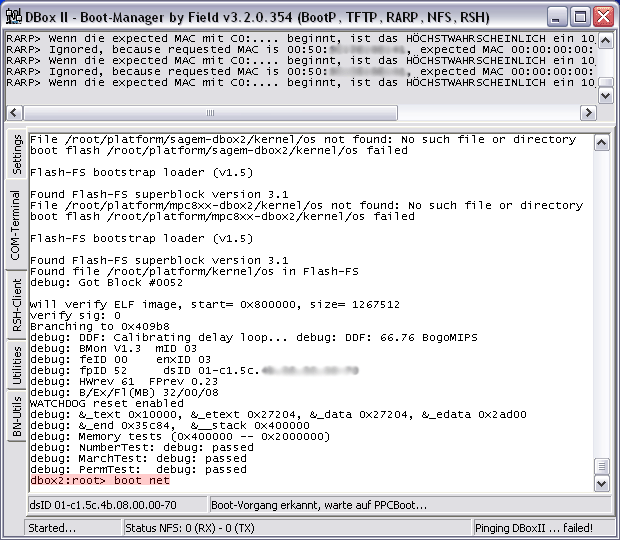Click right arrow of RARP log horizontal scrollbar

click(x=588, y=113)
